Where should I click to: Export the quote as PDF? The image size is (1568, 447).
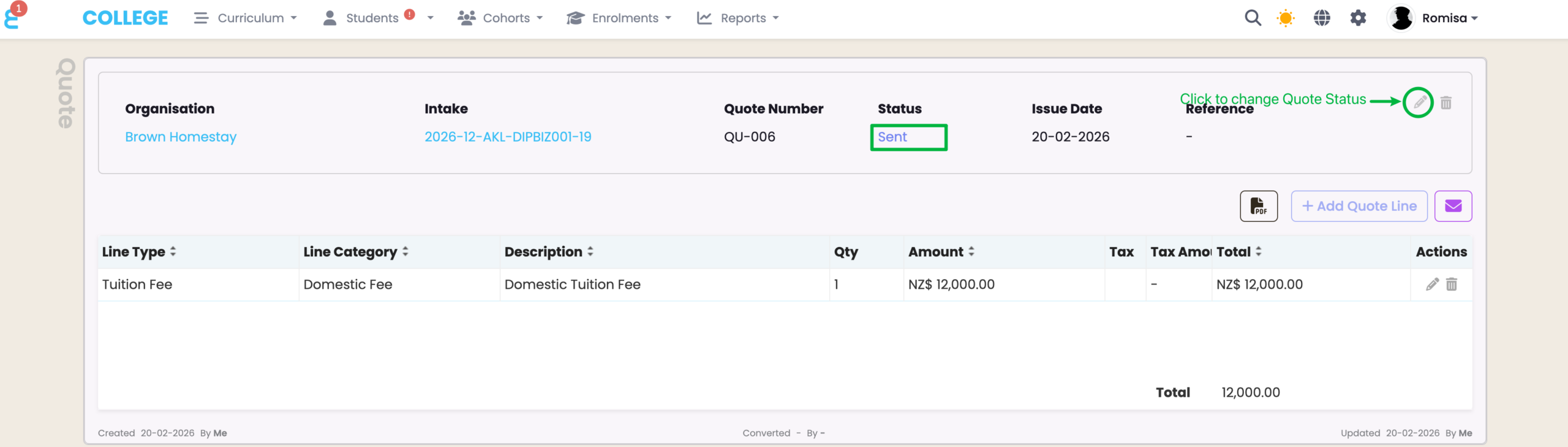[1259, 206]
